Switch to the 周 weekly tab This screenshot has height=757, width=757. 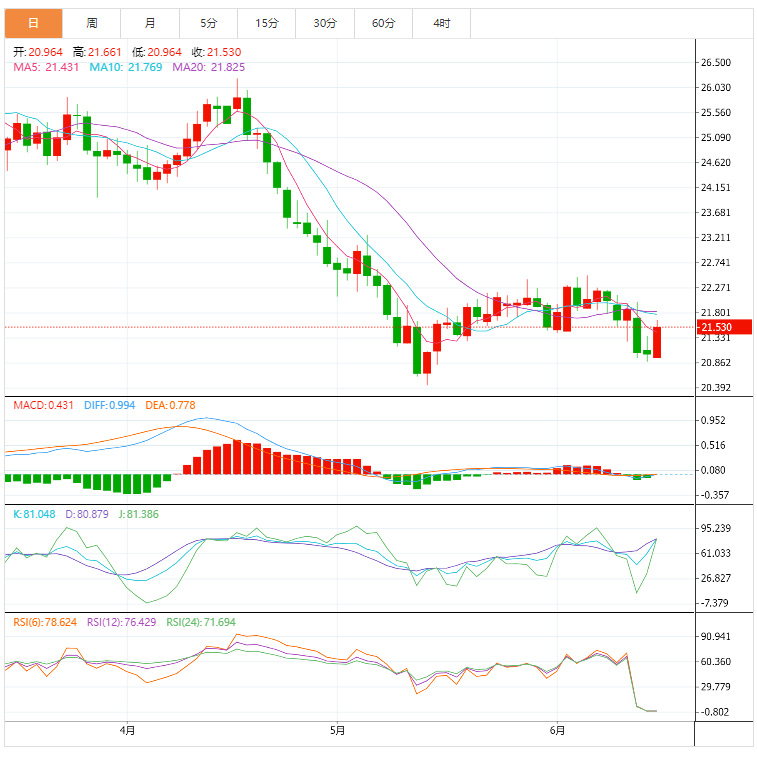point(92,23)
